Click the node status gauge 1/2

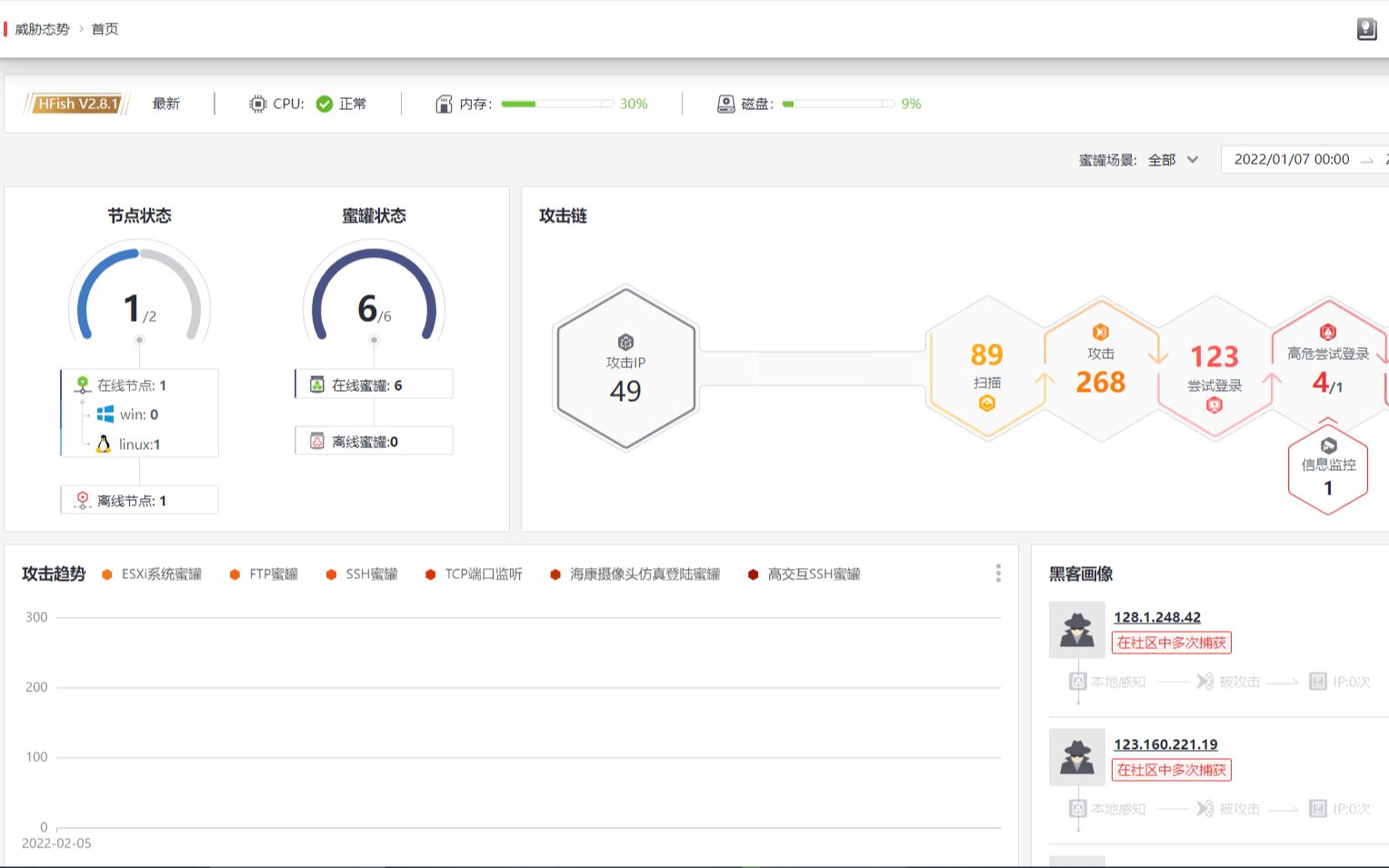pyautogui.click(x=139, y=293)
